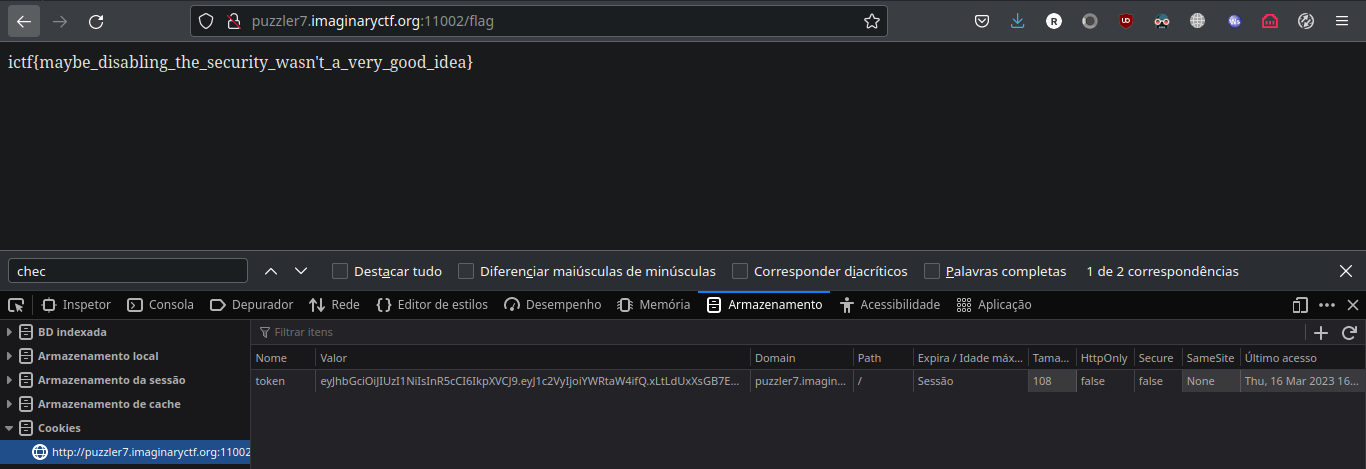Image resolution: width=1366 pixels, height=469 pixels.
Task: Refresh the cookie list with reload icon
Action: (1349, 332)
